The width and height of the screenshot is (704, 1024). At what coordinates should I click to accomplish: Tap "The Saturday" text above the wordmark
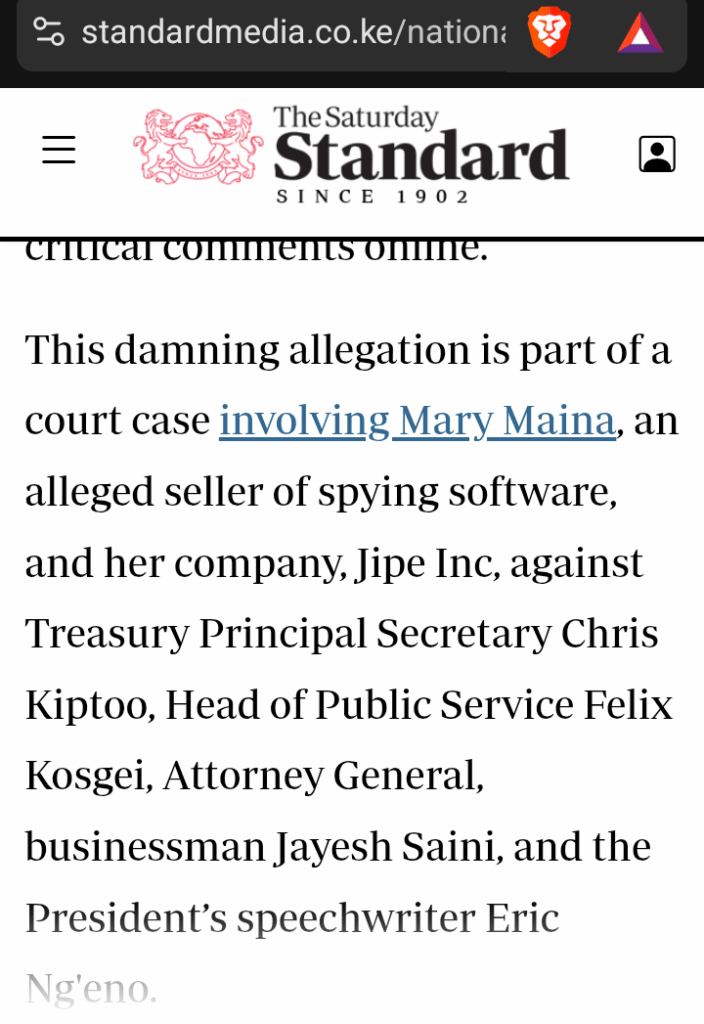pos(355,118)
